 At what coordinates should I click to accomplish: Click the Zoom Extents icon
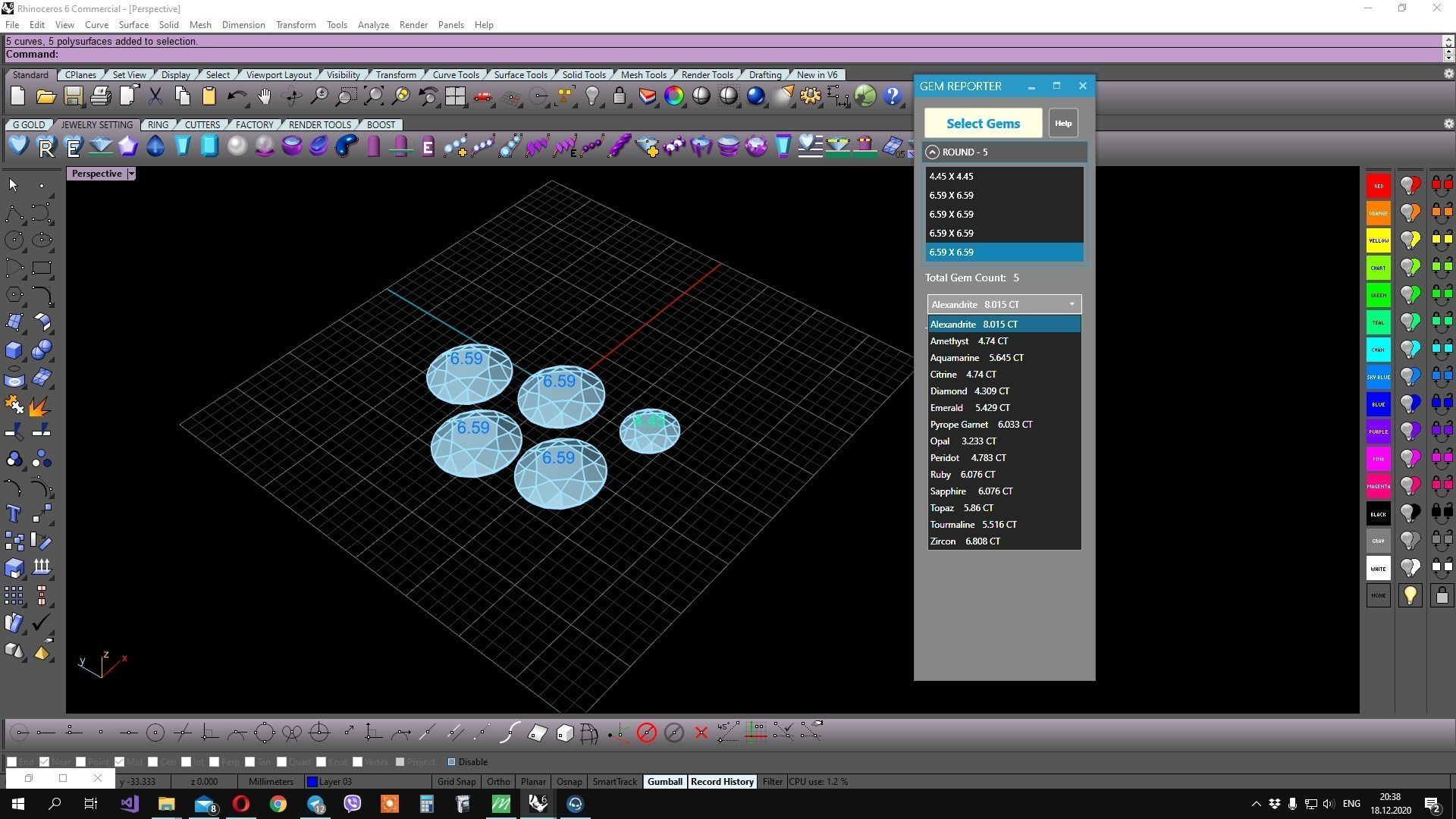coord(373,96)
